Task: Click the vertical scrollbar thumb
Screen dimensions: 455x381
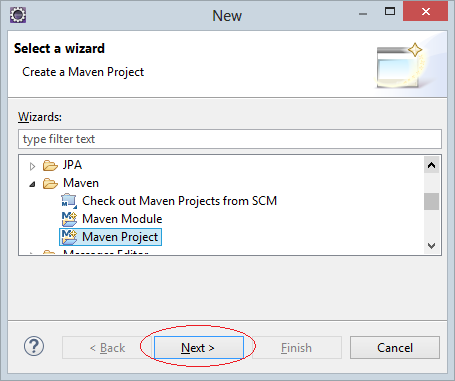Action: tap(431, 202)
